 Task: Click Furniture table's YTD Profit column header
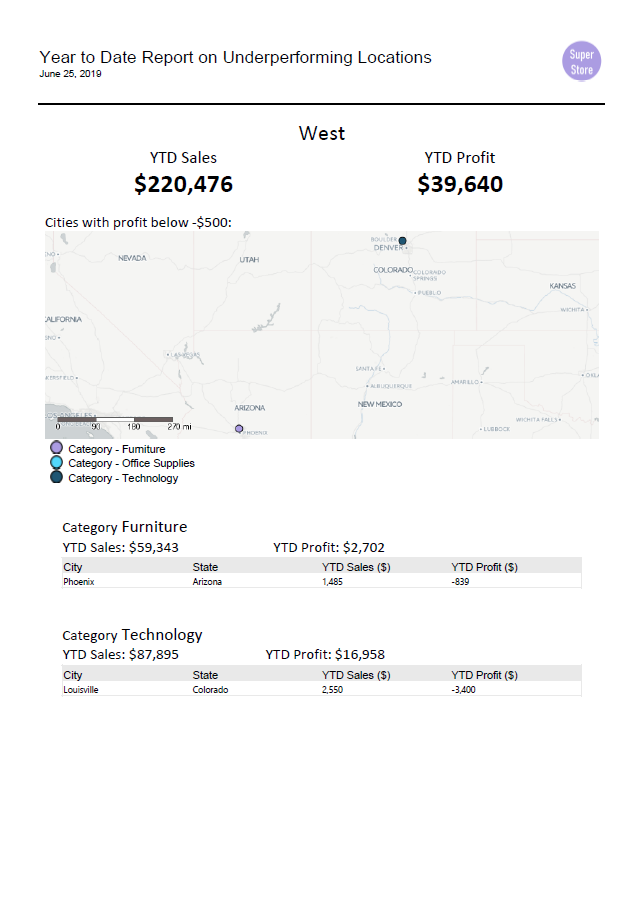click(x=485, y=567)
